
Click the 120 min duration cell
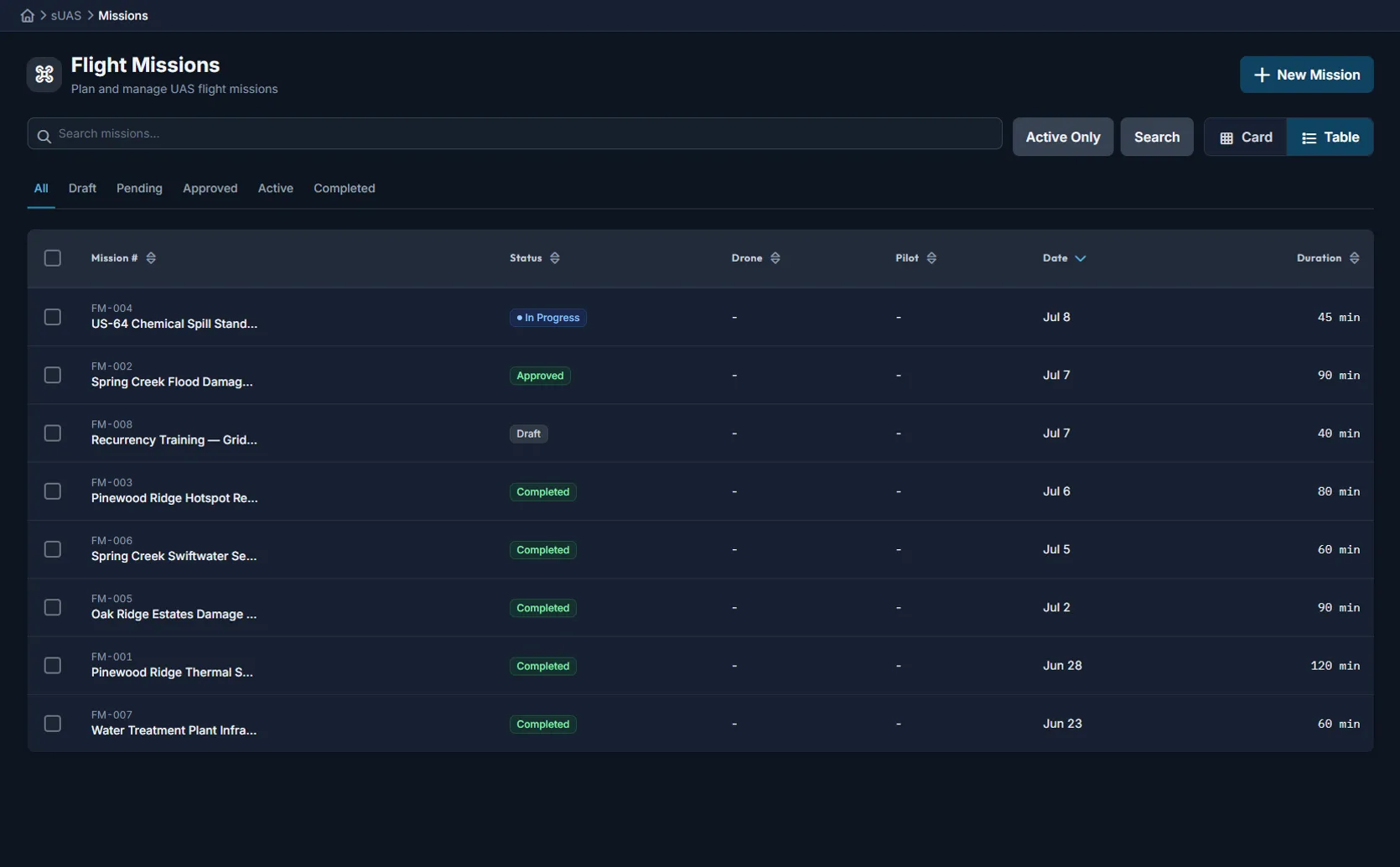[x=1335, y=666]
